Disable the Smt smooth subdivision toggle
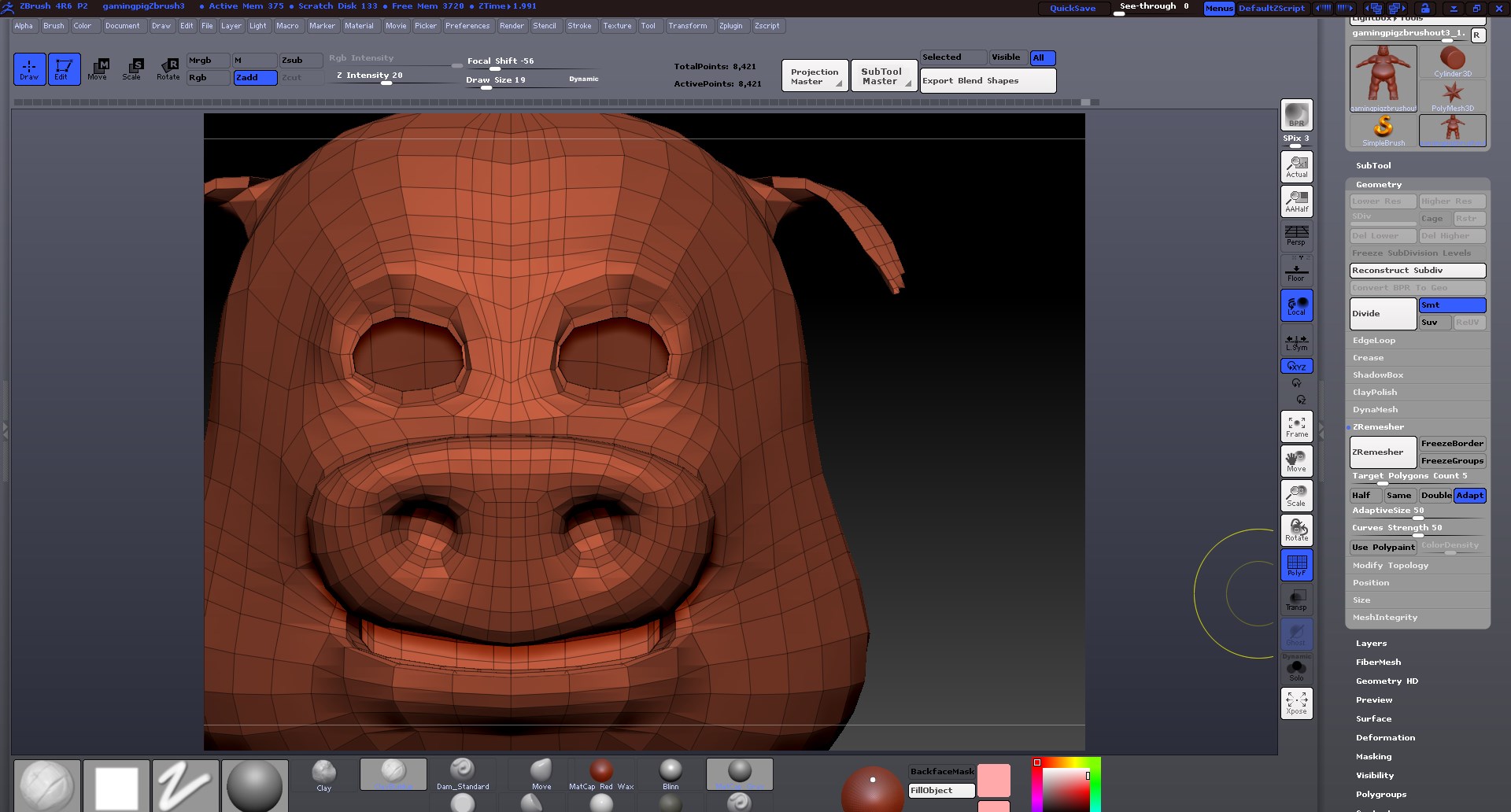 coord(1452,304)
